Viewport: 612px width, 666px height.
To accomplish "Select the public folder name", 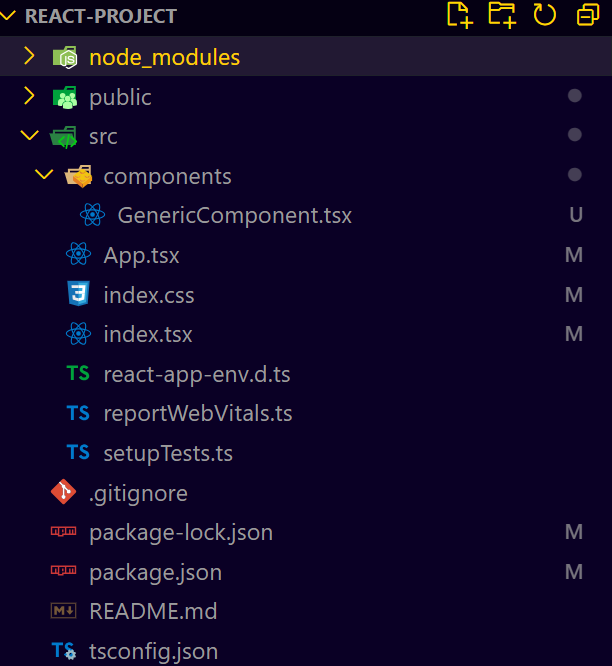I will coord(121,98).
